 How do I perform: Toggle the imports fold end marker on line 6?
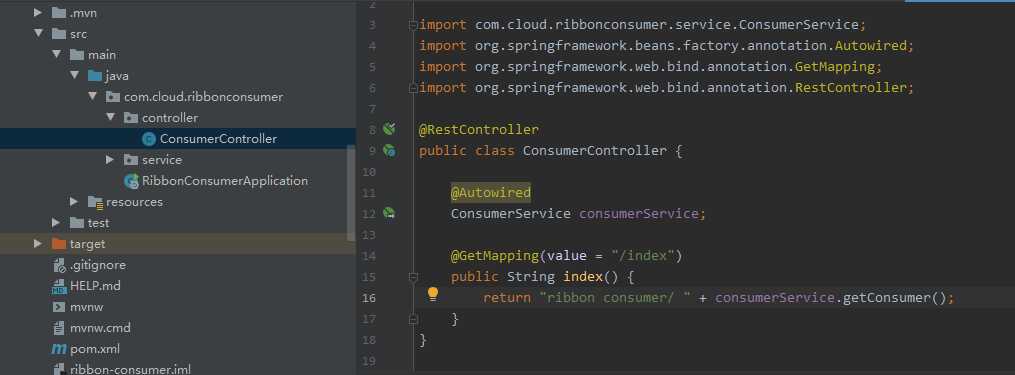click(413, 87)
